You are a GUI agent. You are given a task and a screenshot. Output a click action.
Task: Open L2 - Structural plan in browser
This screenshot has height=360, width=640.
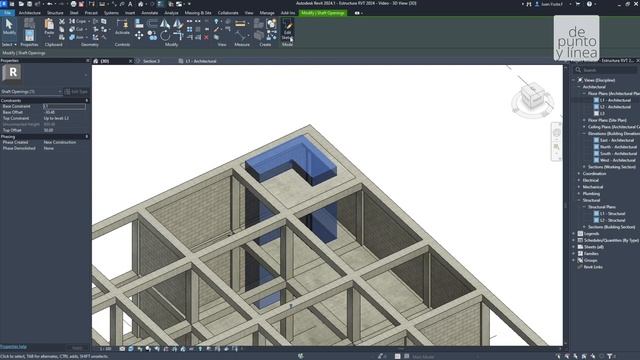pyautogui.click(x=612, y=220)
